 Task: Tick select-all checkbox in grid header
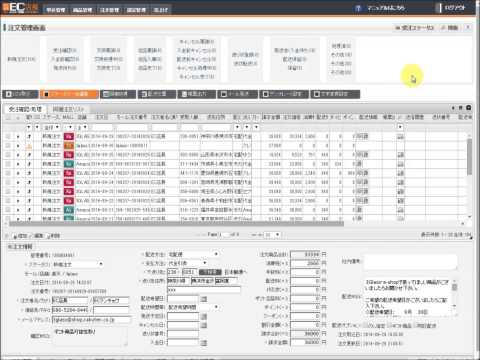(x=8, y=117)
